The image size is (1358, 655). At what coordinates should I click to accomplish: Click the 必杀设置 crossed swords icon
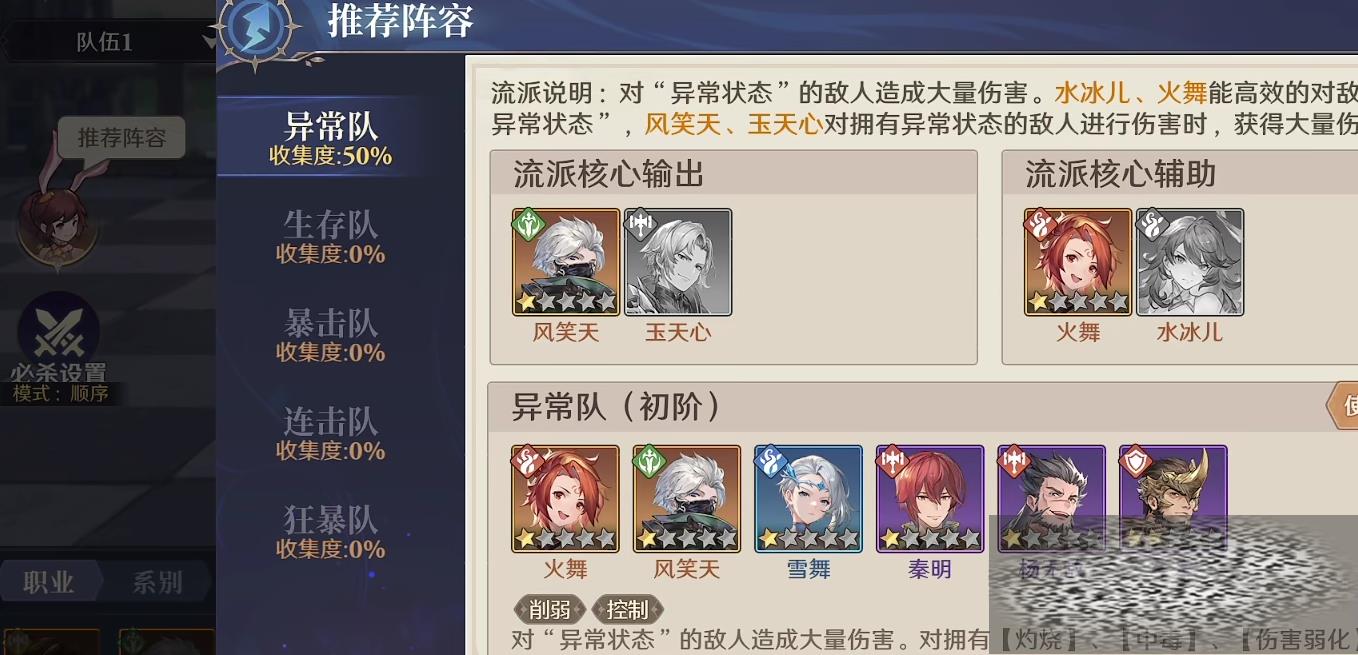coord(58,331)
